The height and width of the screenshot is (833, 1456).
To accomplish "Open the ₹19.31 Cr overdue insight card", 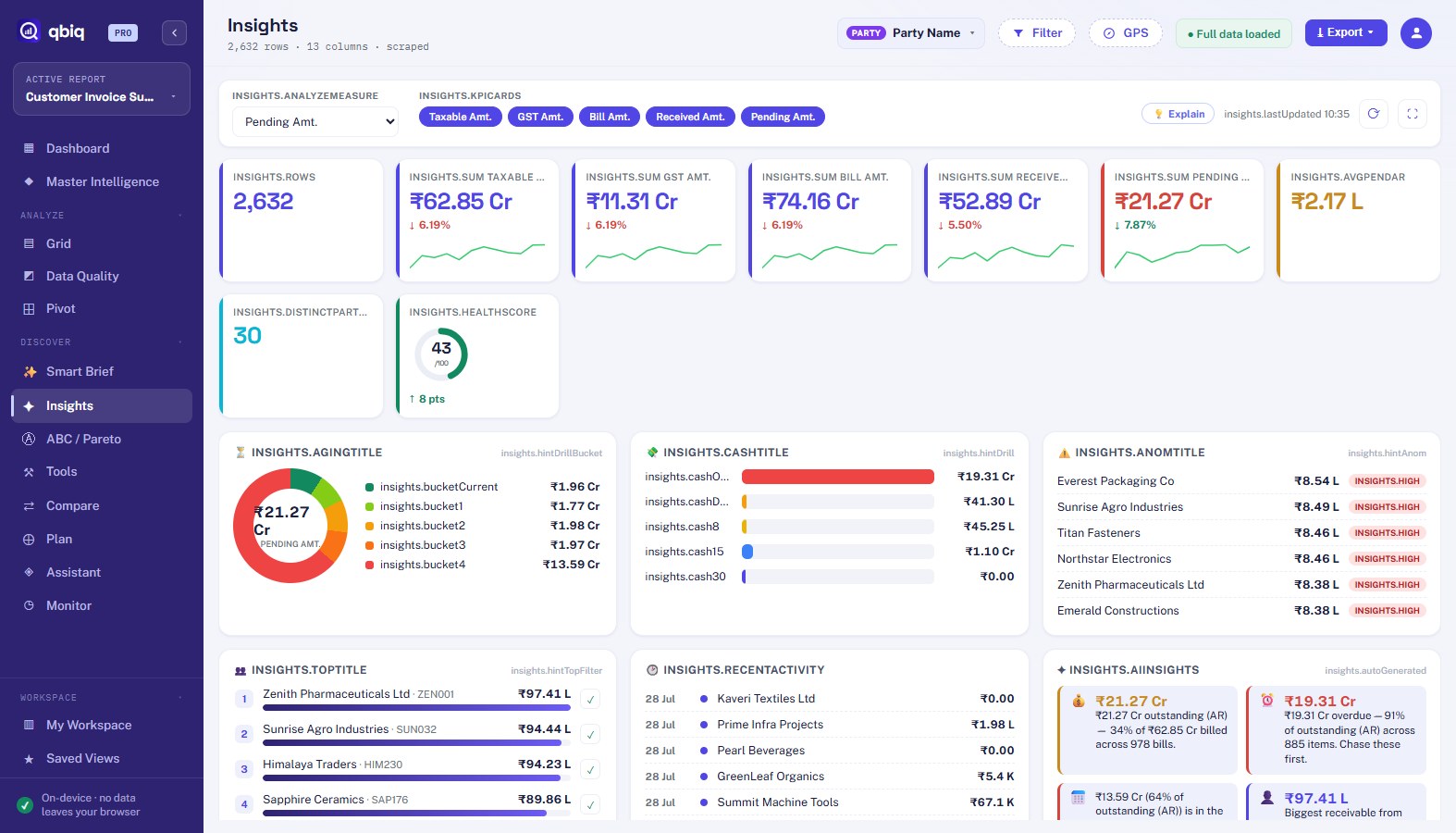I will (x=1336, y=730).
